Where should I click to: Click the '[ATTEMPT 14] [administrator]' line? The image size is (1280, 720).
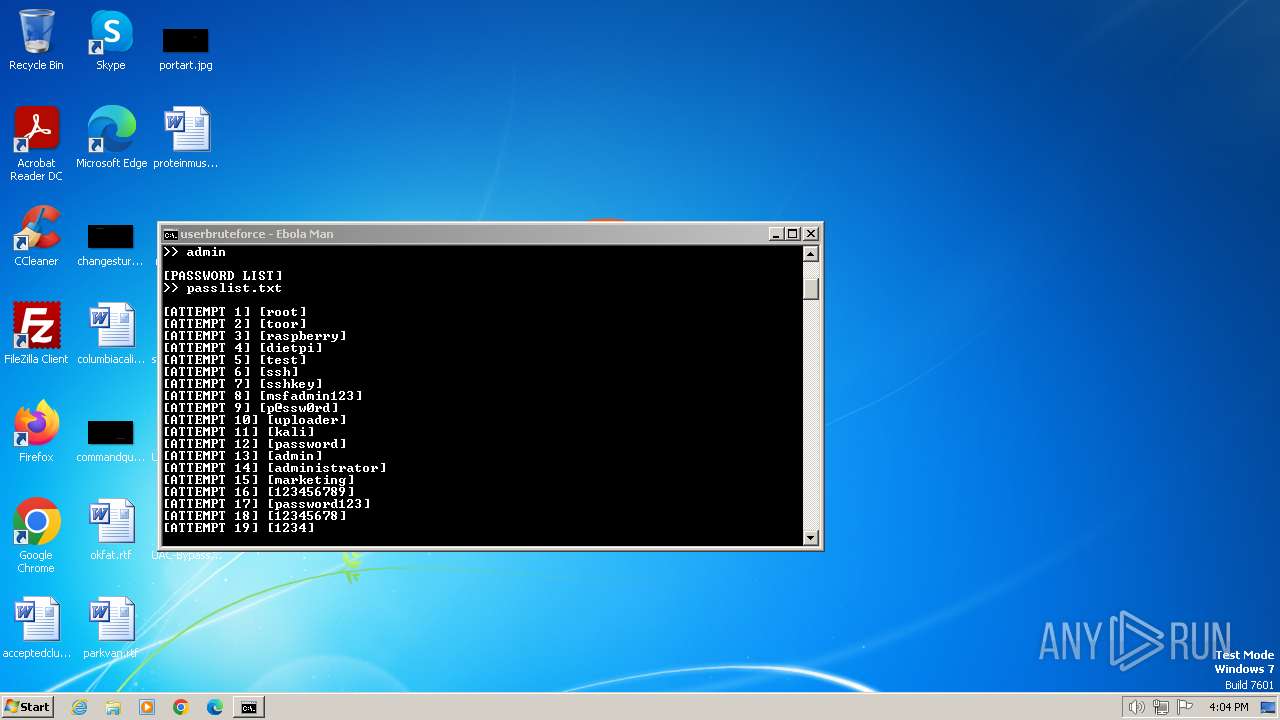coord(275,468)
